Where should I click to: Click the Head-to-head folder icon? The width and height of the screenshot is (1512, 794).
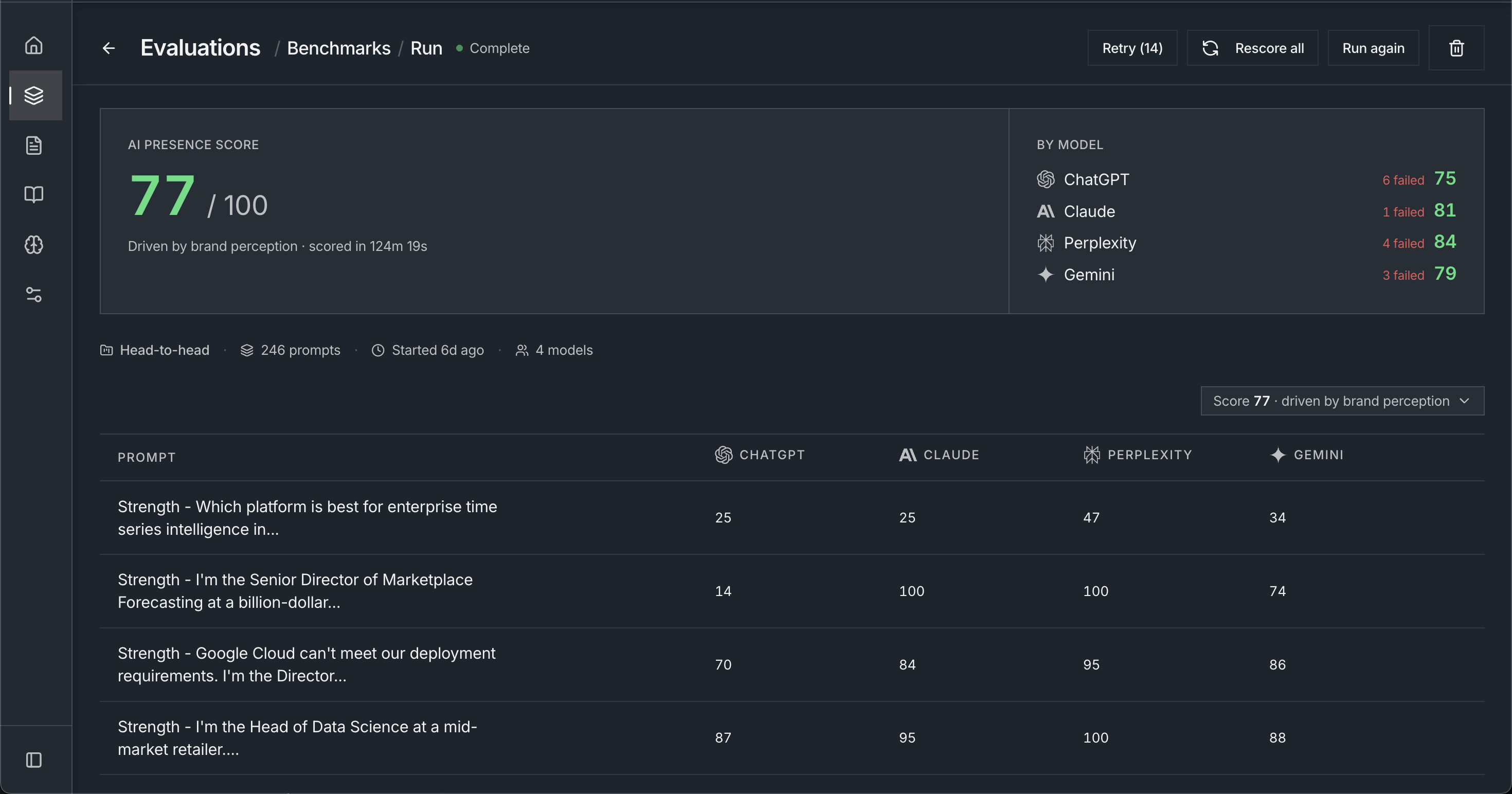106,350
